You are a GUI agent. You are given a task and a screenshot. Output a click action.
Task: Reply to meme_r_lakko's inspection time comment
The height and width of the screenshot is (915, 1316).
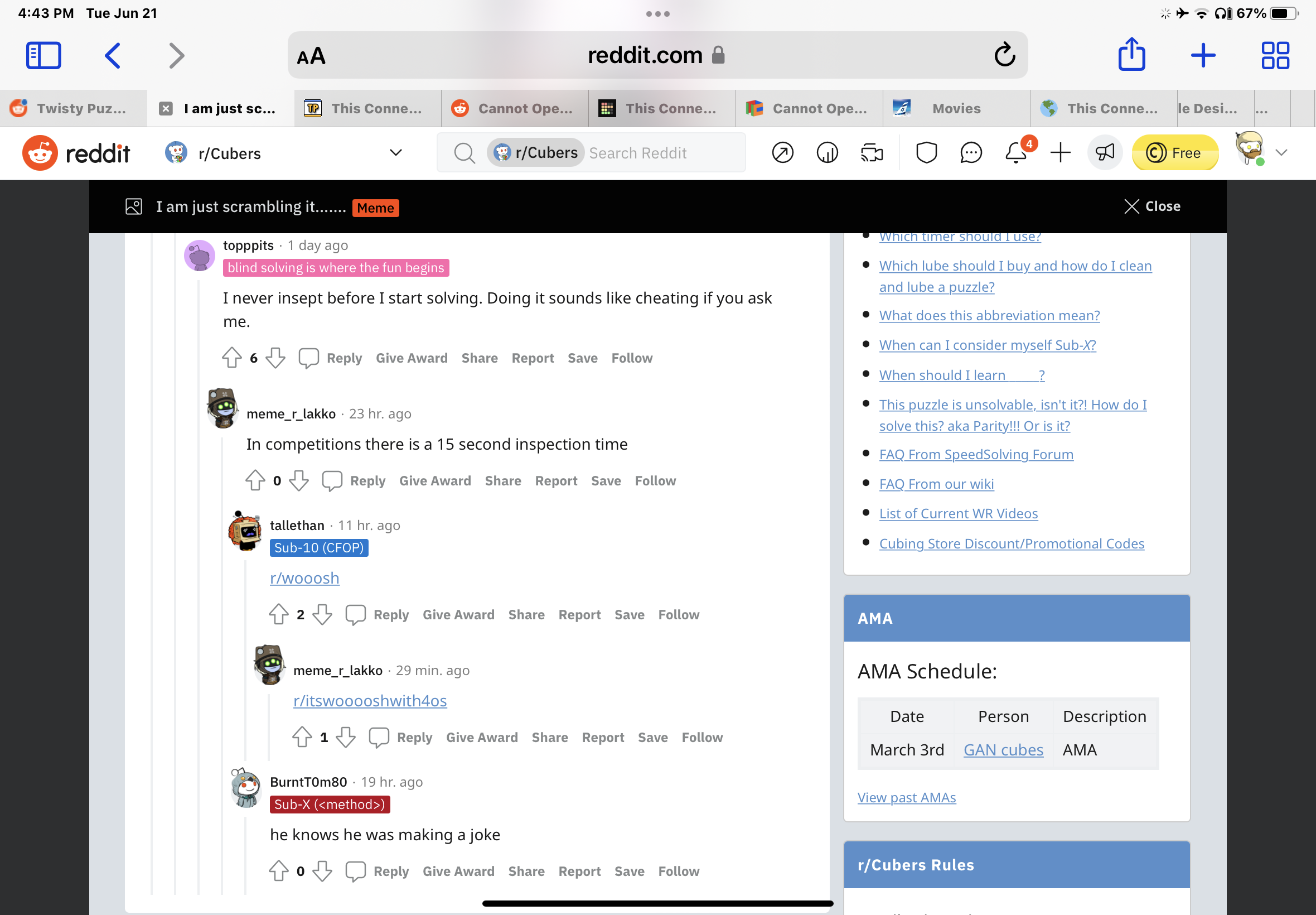[367, 480]
